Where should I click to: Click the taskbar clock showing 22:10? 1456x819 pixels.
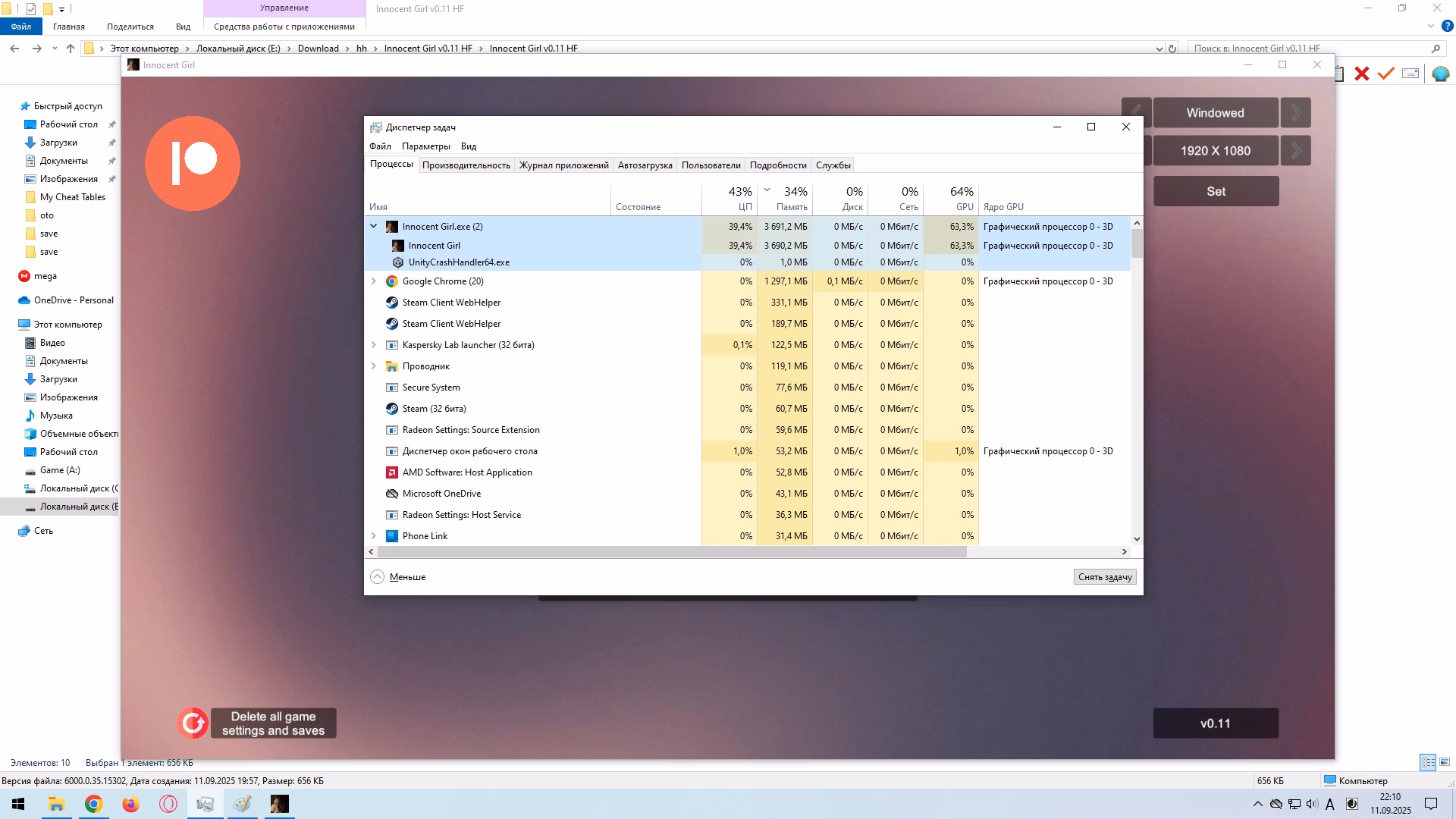pyautogui.click(x=1390, y=804)
